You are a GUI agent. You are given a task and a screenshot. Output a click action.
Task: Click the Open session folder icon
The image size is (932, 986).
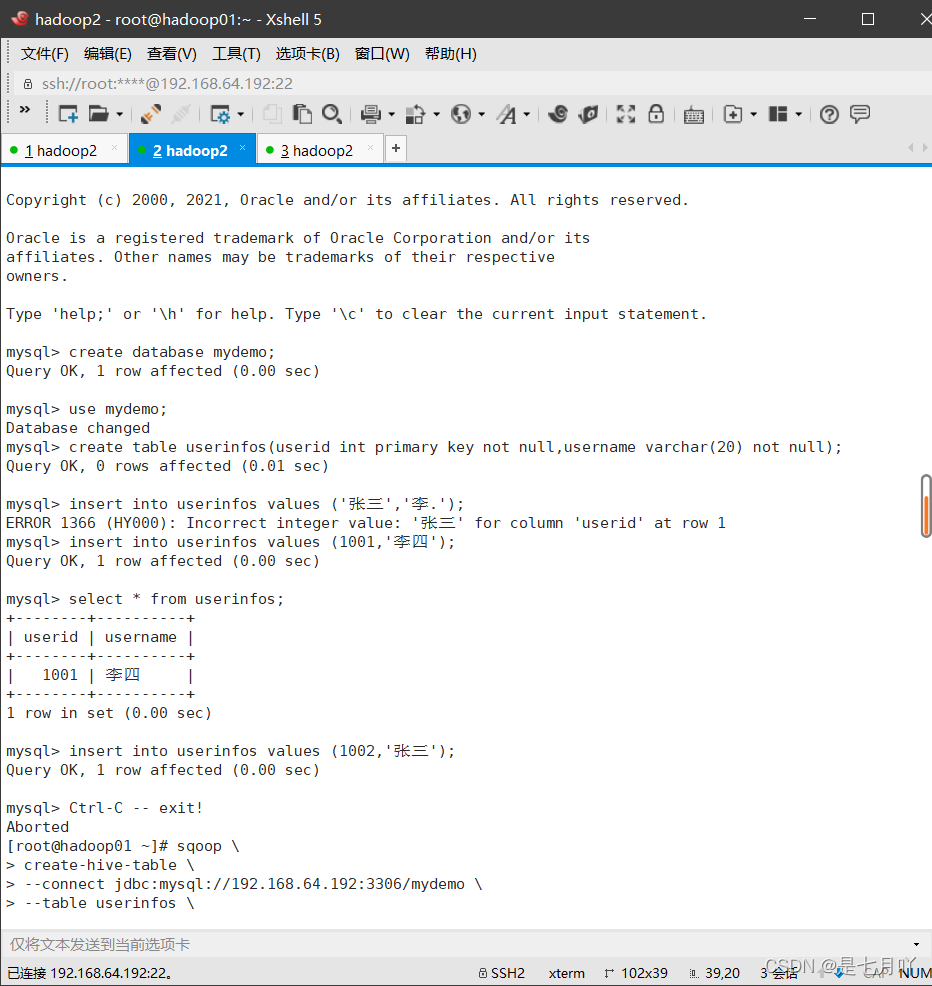(98, 114)
